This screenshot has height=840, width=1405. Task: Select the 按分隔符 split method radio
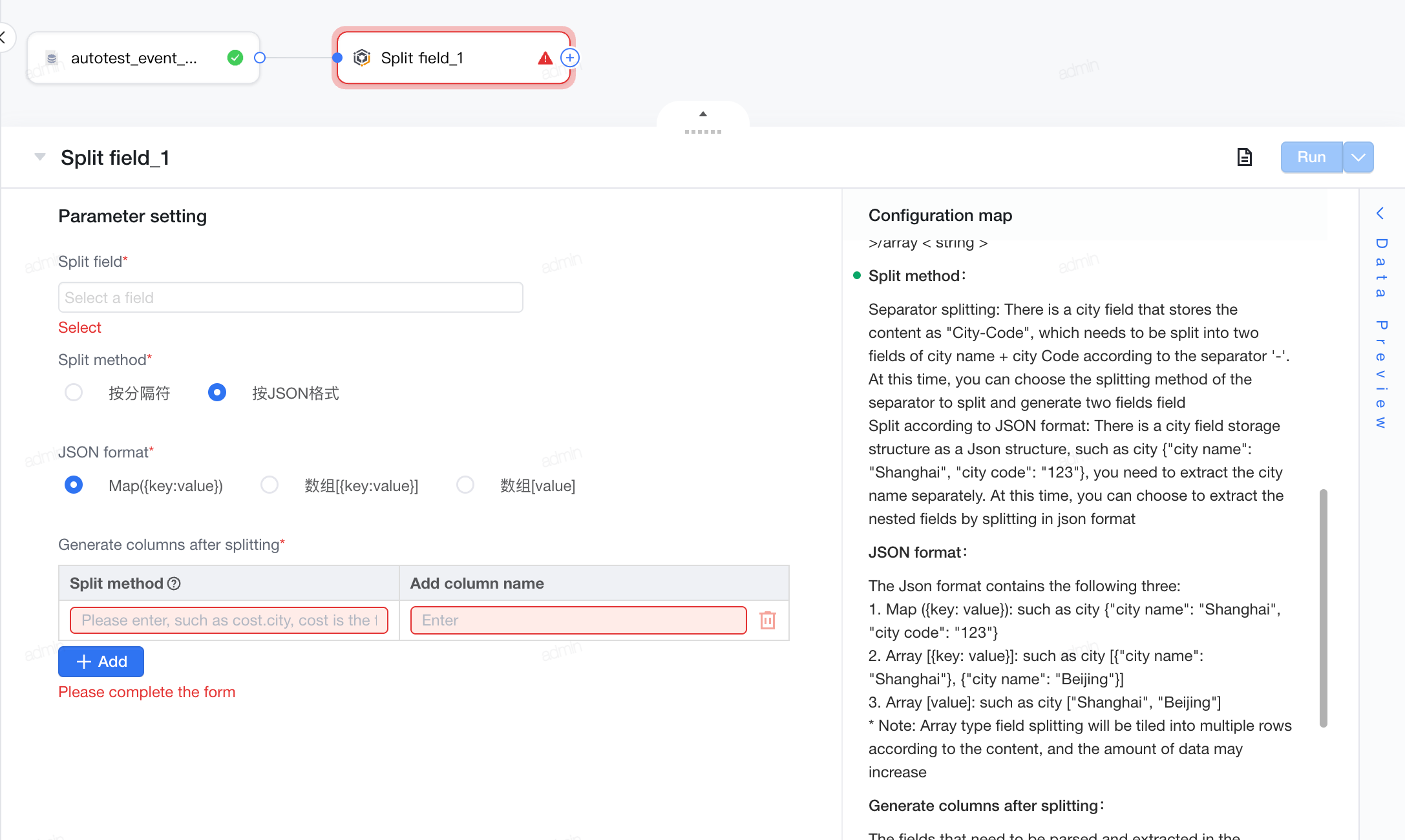tap(74, 392)
